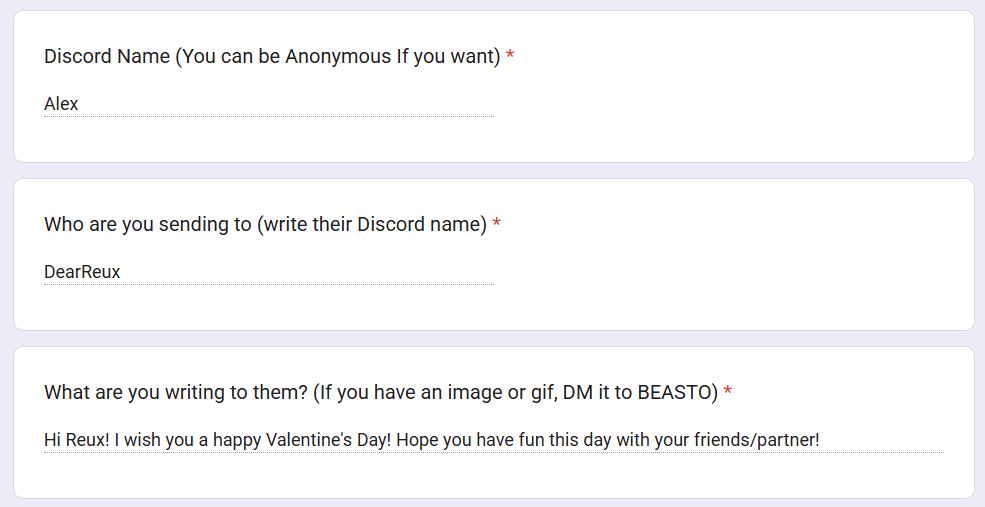985x507 pixels.
Task: Click "Hi Reux!" at the message start
Action: click(x=69, y=440)
